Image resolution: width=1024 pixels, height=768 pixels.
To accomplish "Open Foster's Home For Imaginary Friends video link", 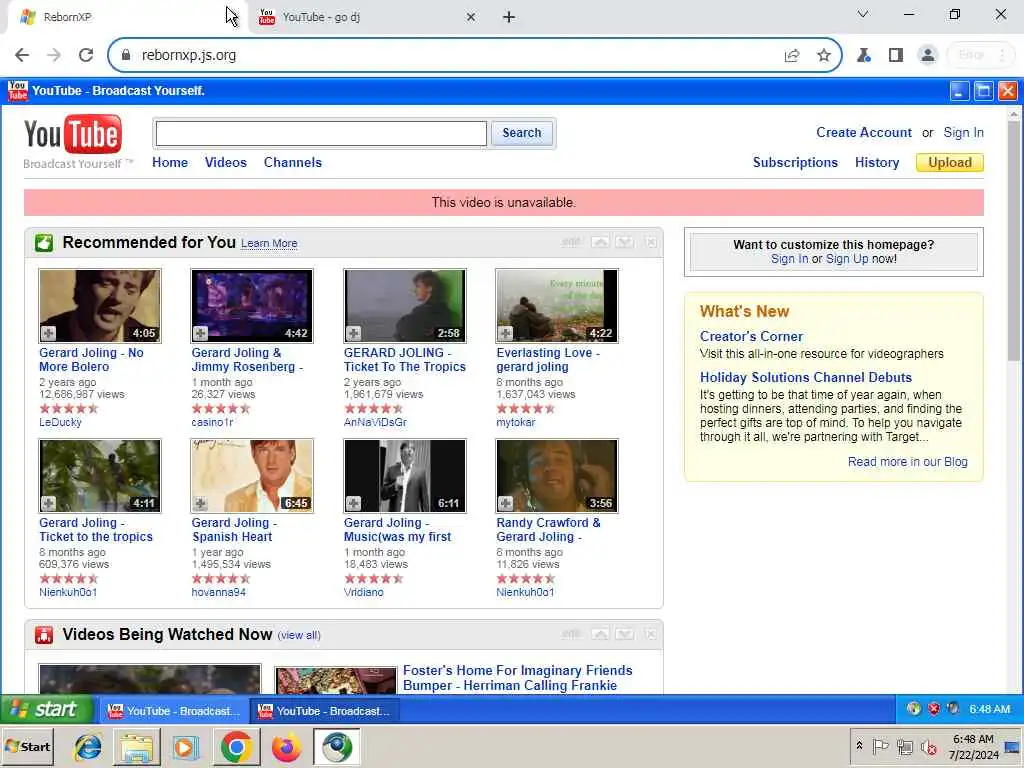I will [x=517, y=678].
